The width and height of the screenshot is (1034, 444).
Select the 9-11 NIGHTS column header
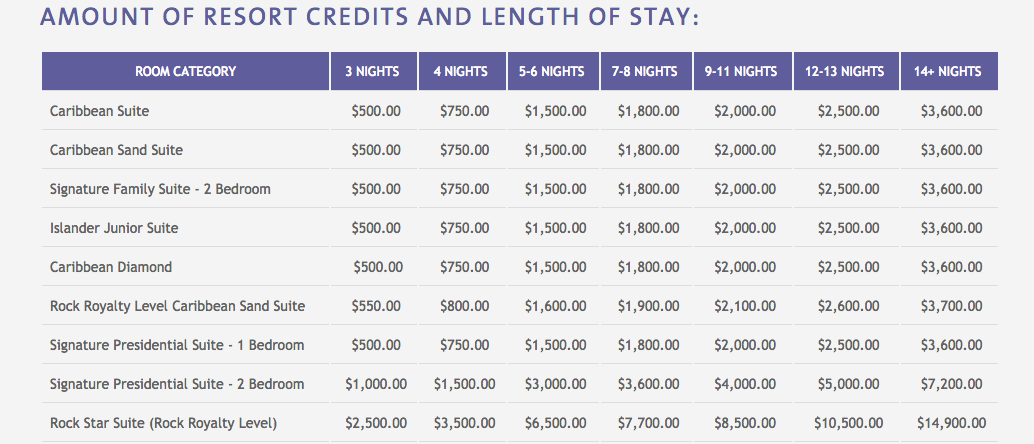click(742, 71)
